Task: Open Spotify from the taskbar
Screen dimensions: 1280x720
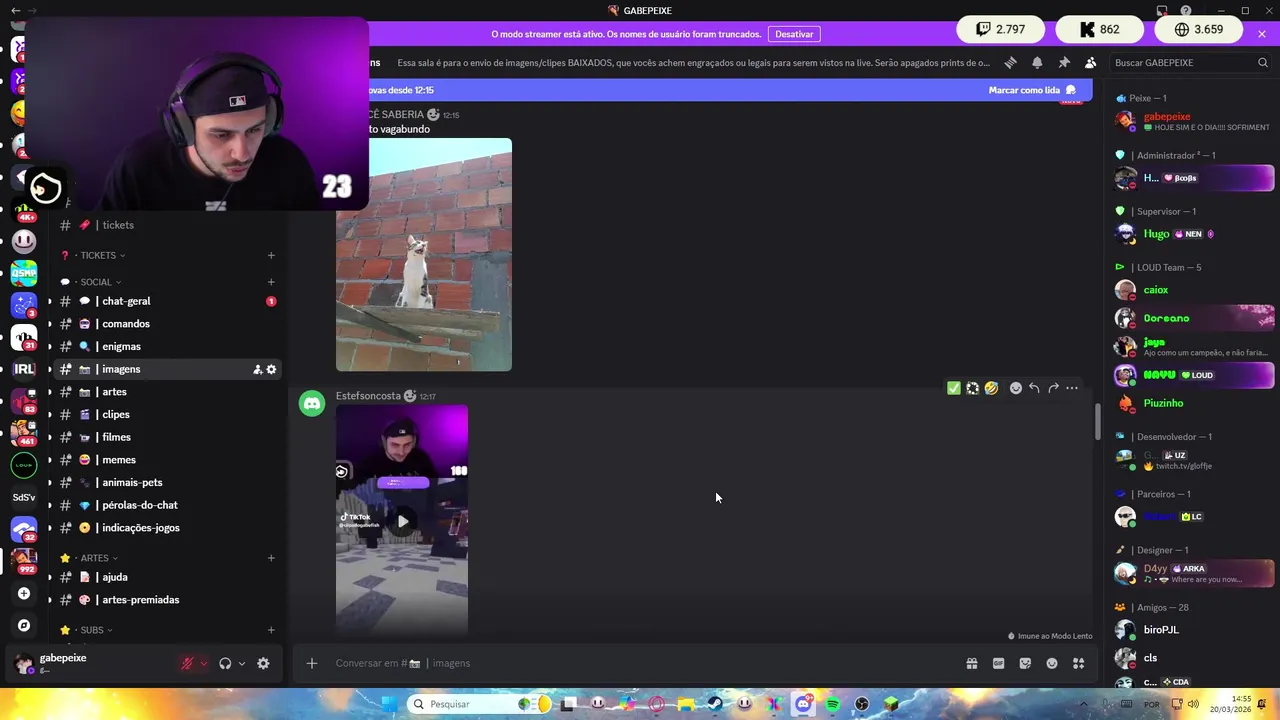Action: click(x=832, y=704)
